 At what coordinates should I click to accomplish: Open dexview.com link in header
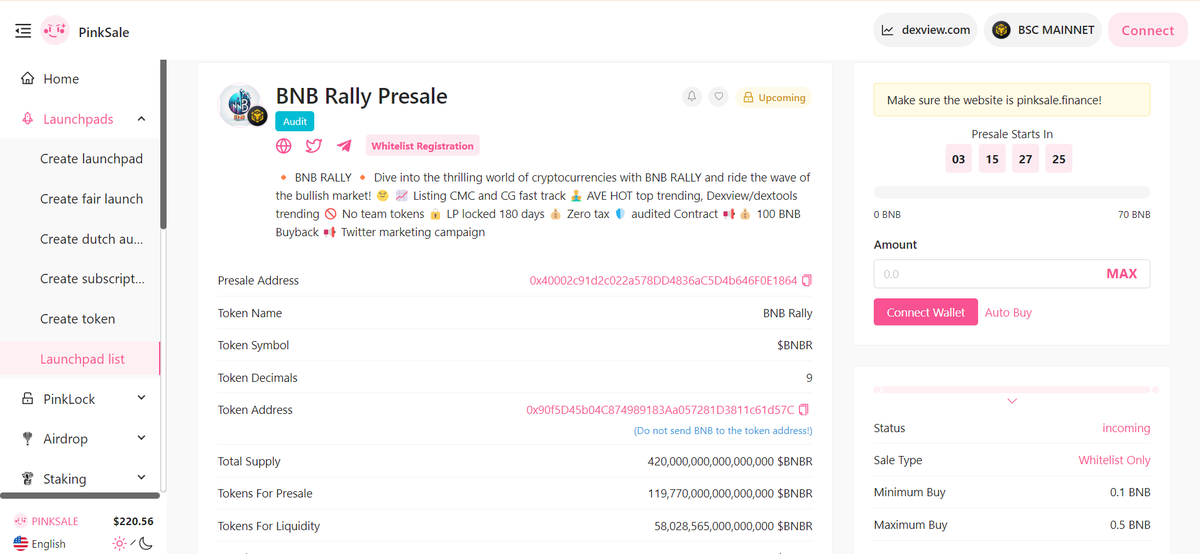(x=925, y=30)
